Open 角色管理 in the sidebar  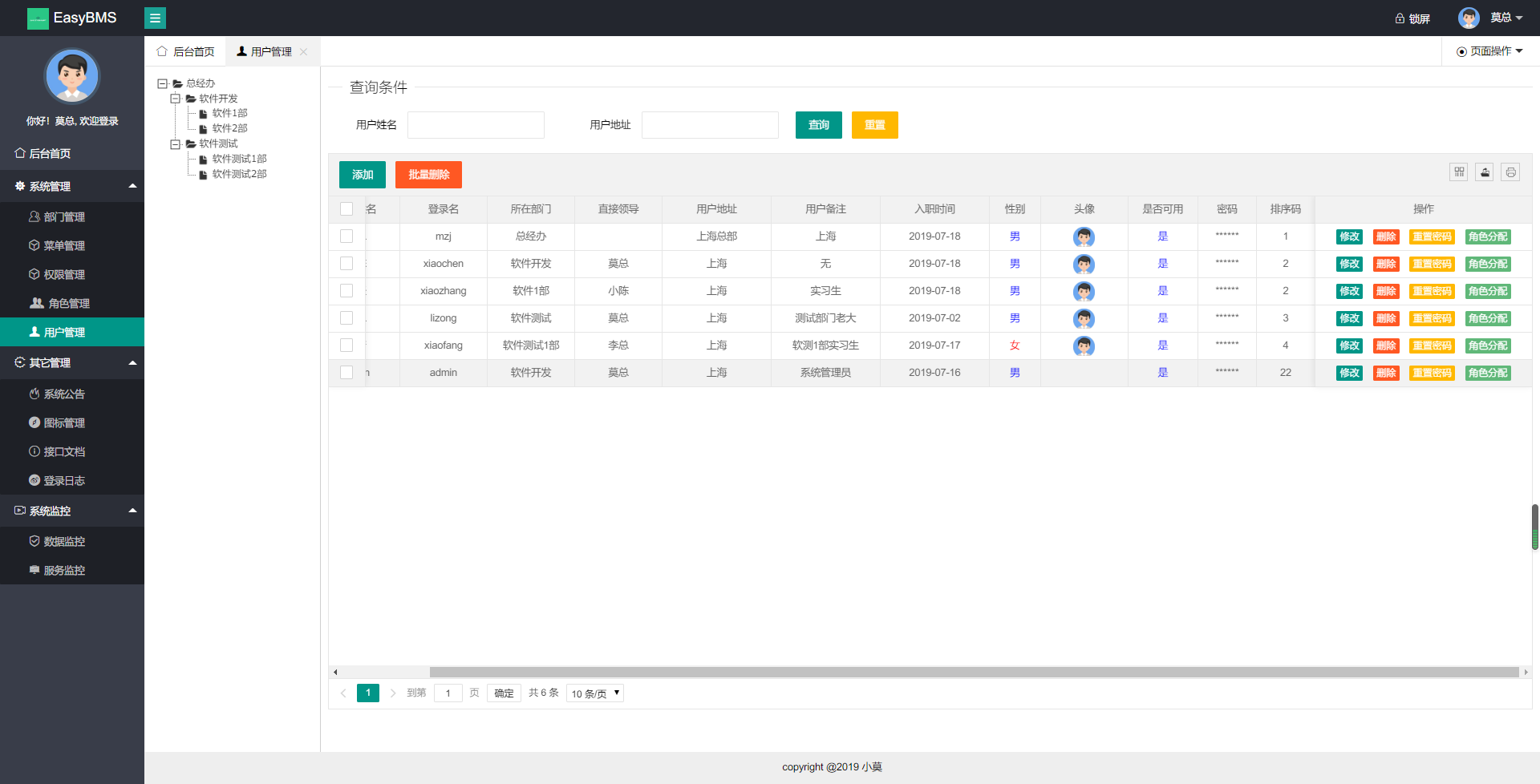tap(72, 303)
